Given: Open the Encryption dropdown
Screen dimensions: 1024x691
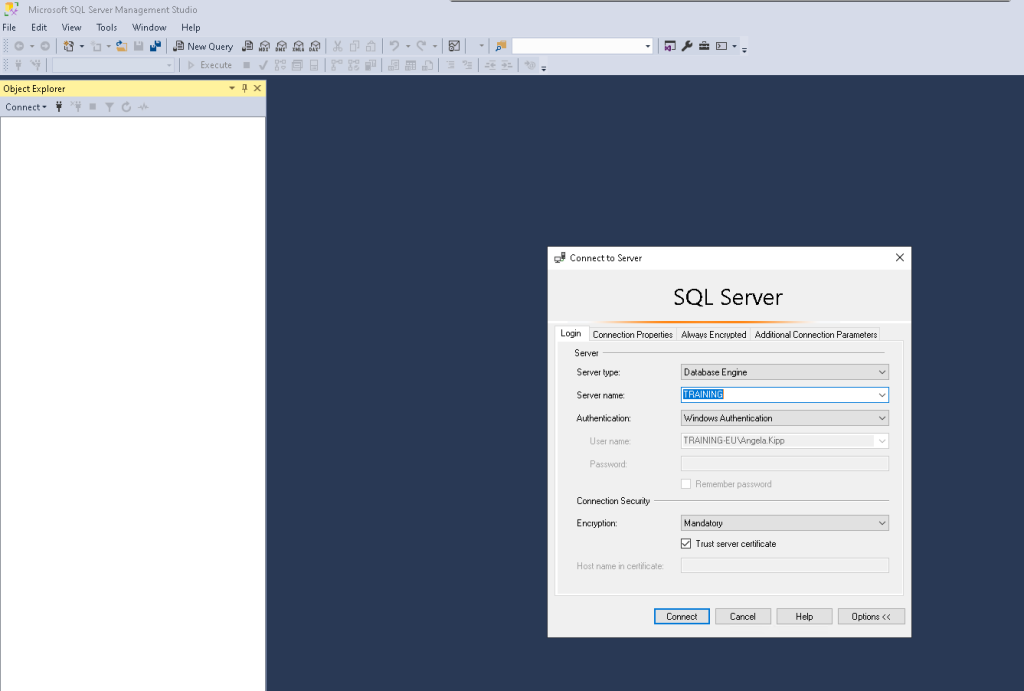Looking at the screenshot, I should tap(784, 523).
